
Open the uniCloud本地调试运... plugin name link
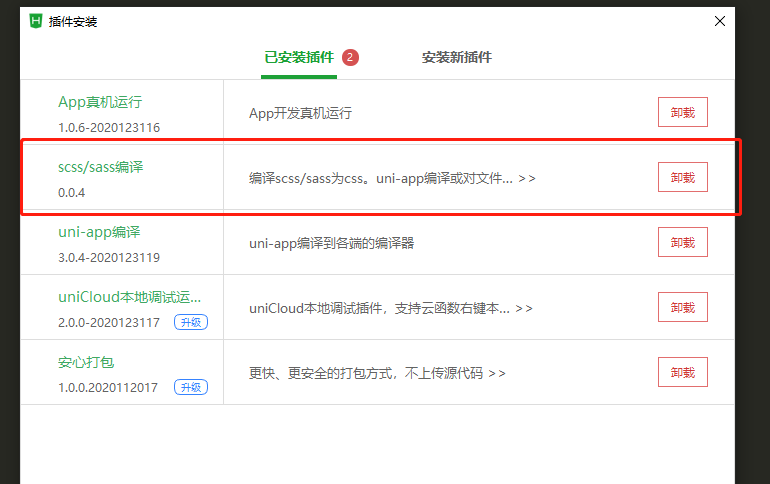coord(130,297)
